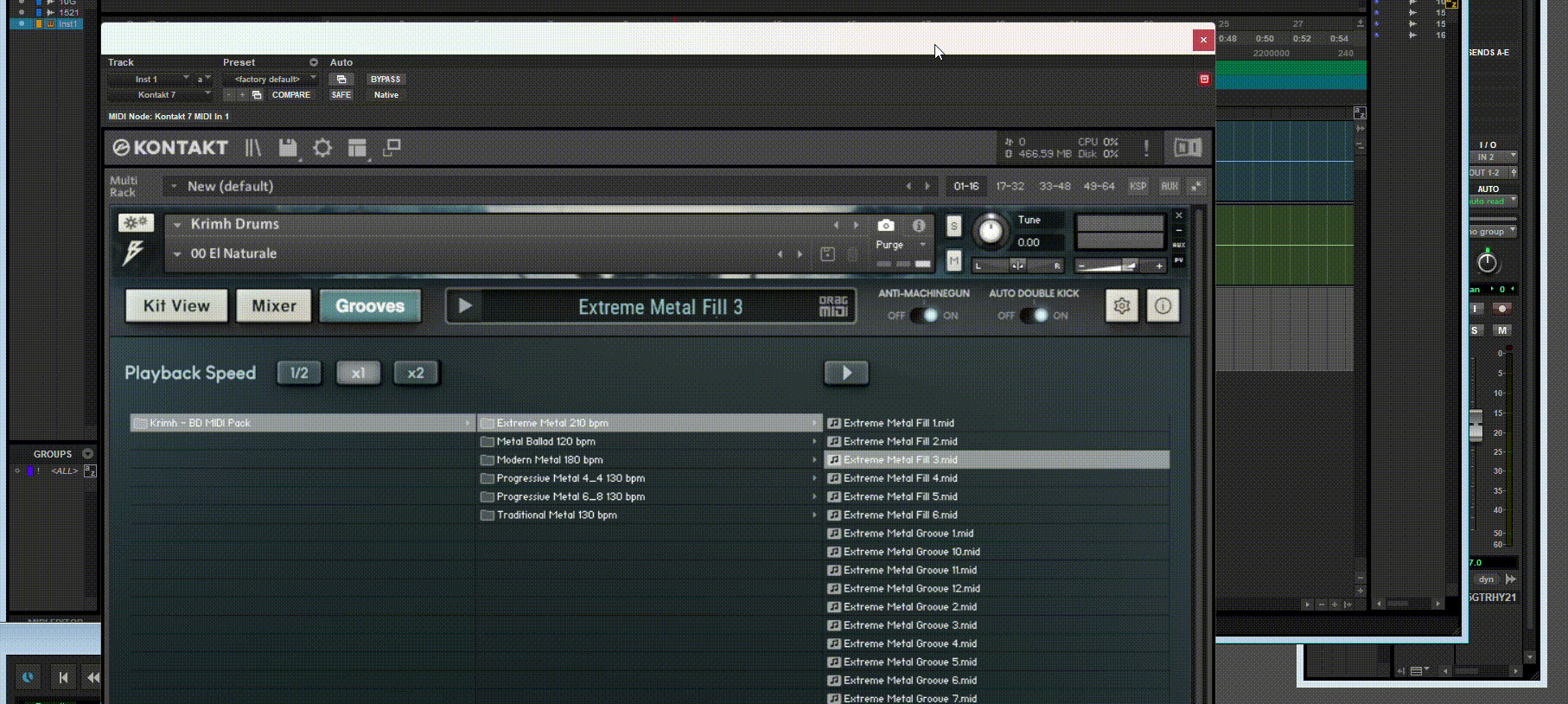Click the Kontakt save floppy disk icon
Screen dimensions: 1568x704
point(288,148)
